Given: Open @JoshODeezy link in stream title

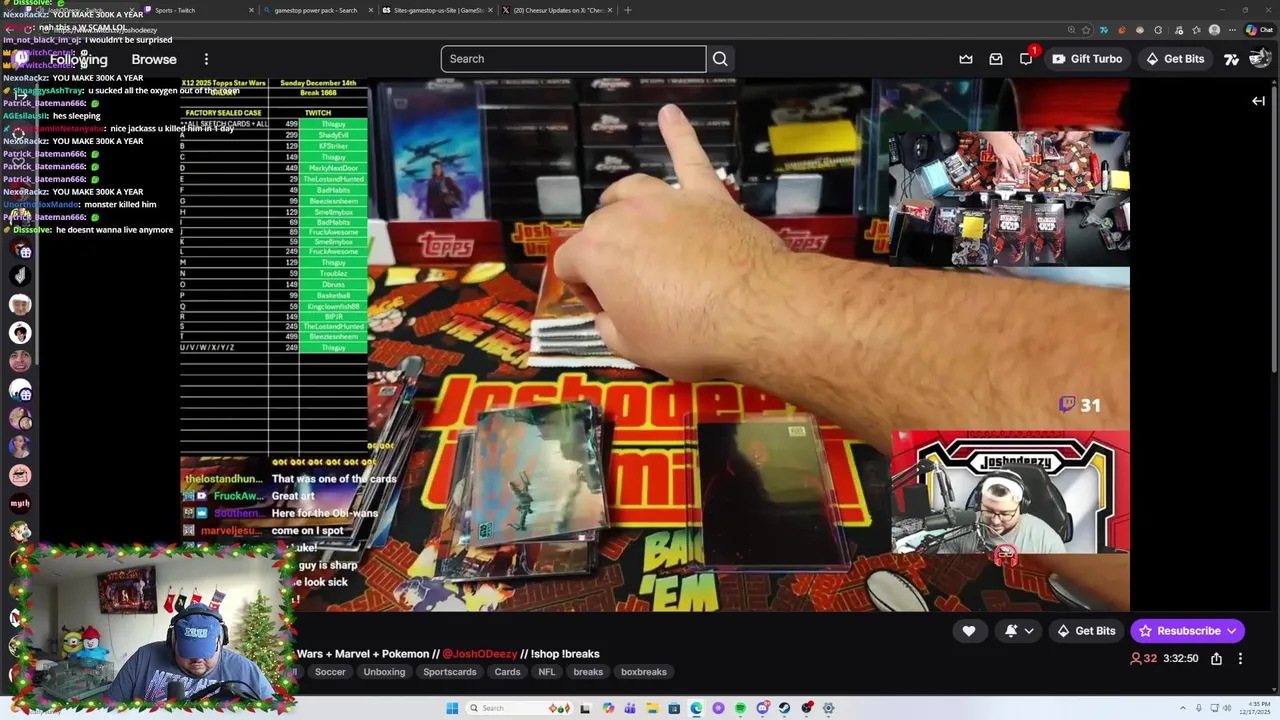Looking at the screenshot, I should pyautogui.click(x=480, y=654).
